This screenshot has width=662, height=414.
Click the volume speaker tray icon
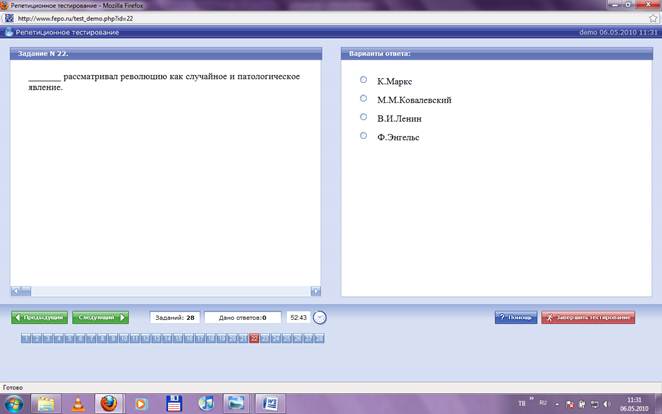click(607, 404)
